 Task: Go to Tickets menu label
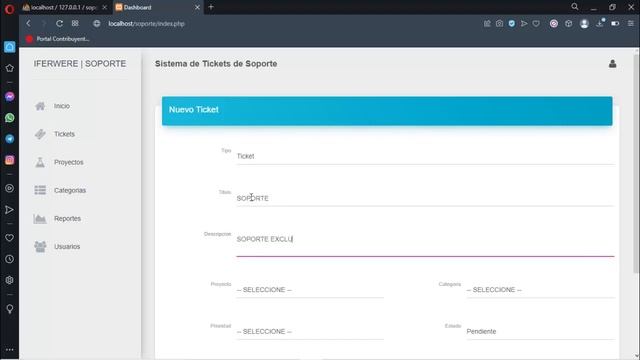tap(64, 134)
